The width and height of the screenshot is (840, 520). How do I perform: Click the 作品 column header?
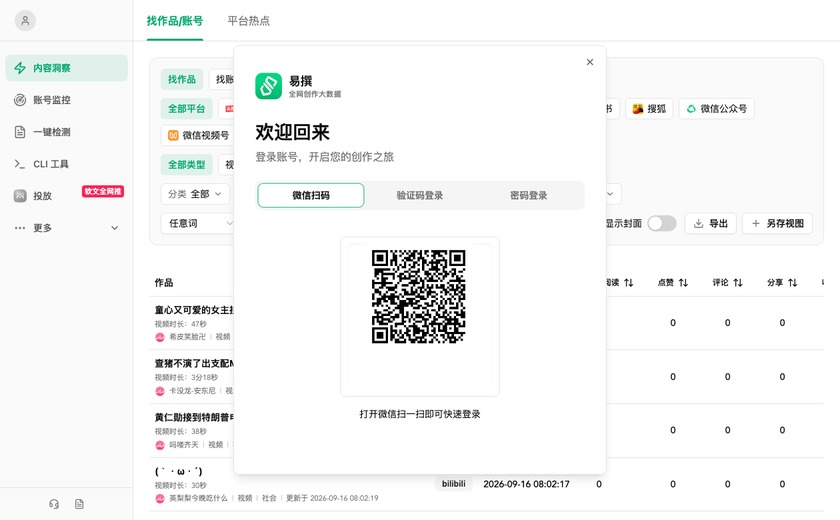164,283
